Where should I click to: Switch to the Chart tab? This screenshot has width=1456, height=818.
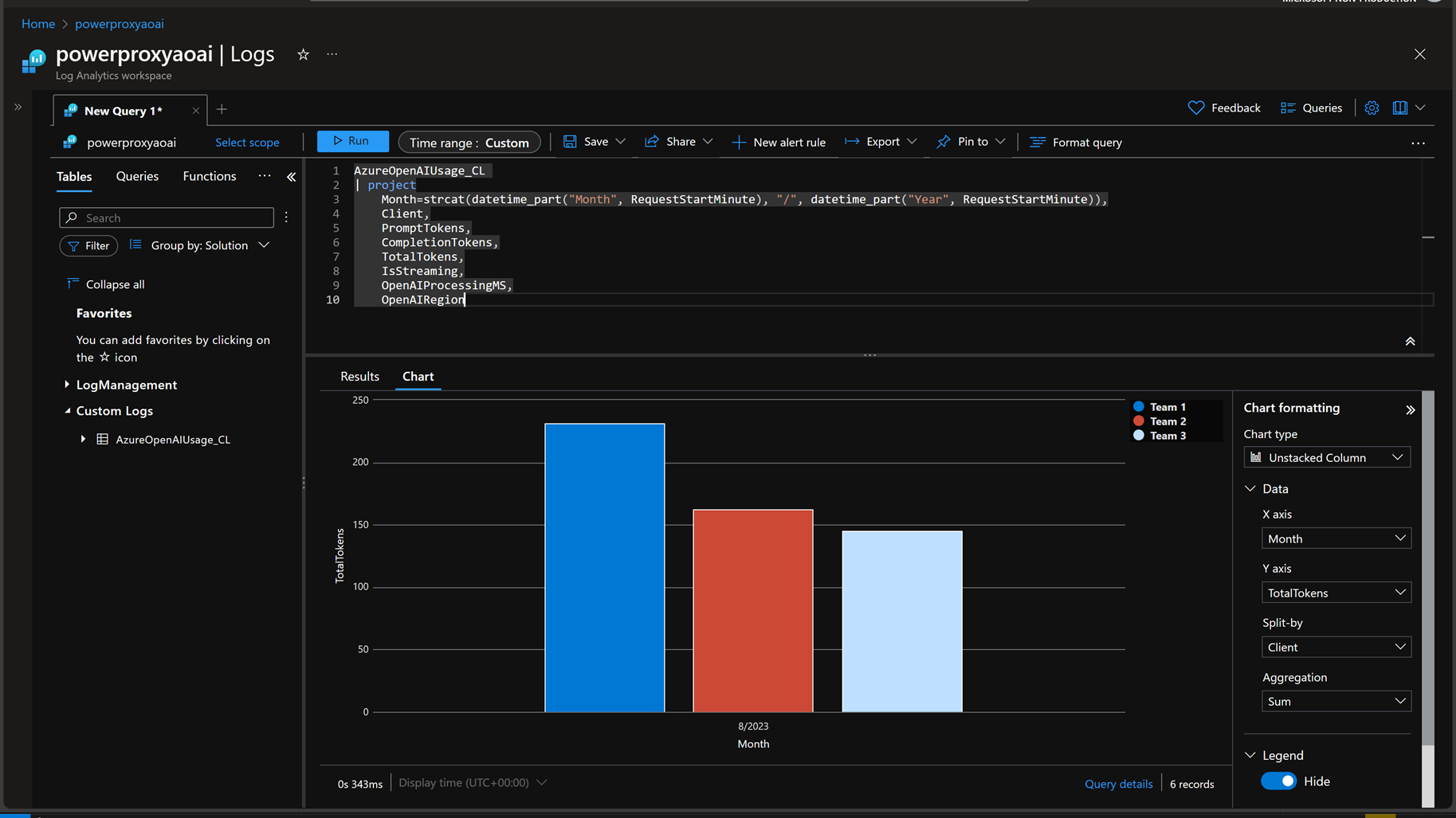coord(418,376)
